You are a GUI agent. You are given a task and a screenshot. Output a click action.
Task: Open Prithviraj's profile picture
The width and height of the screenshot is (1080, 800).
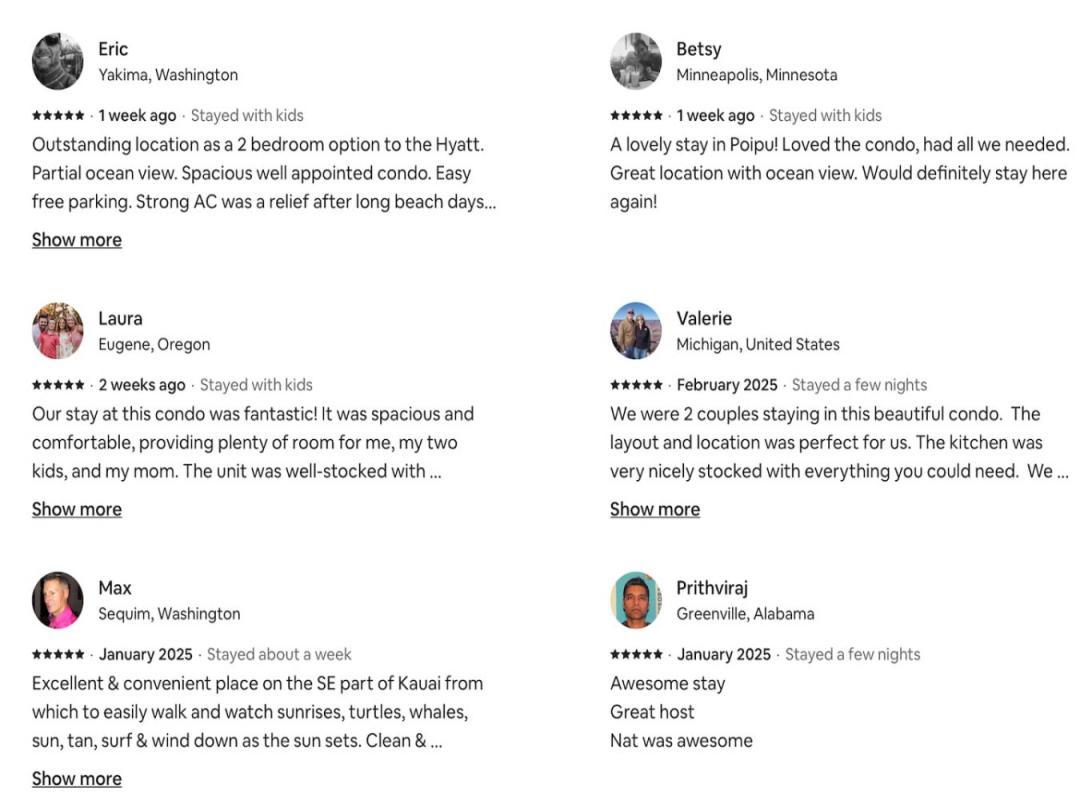point(636,600)
